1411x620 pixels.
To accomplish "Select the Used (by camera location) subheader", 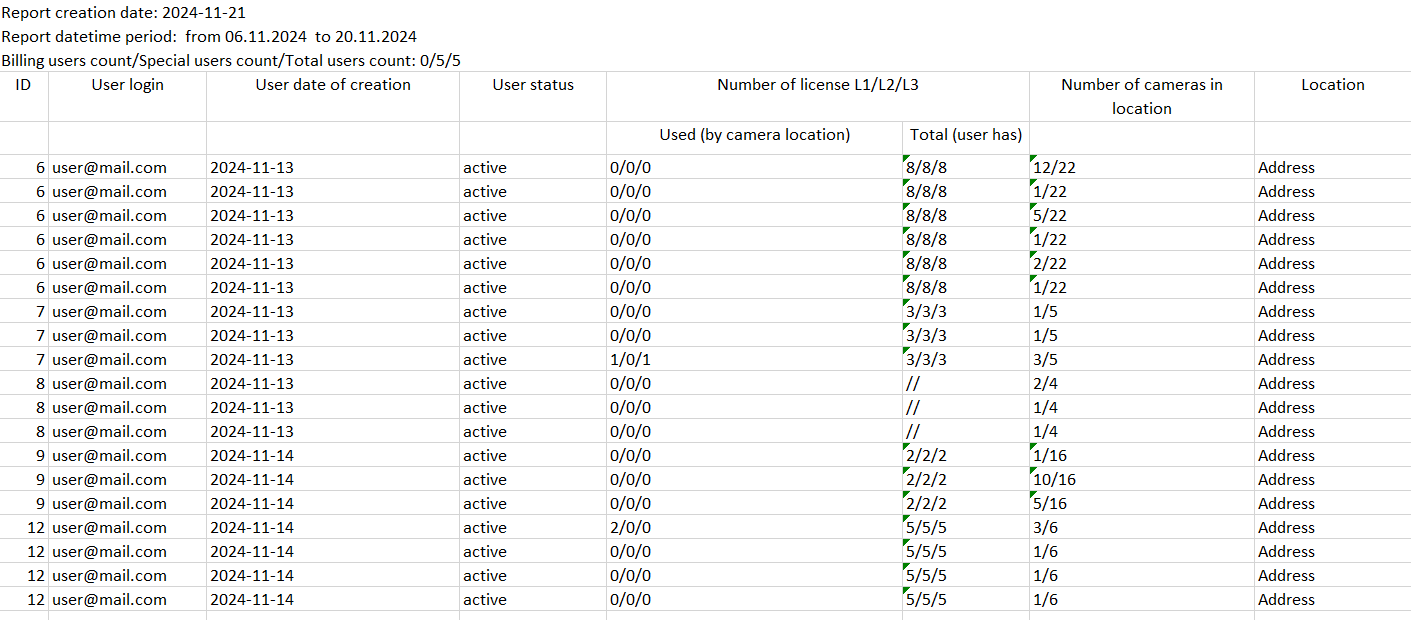I will pyautogui.click(x=754, y=135).
